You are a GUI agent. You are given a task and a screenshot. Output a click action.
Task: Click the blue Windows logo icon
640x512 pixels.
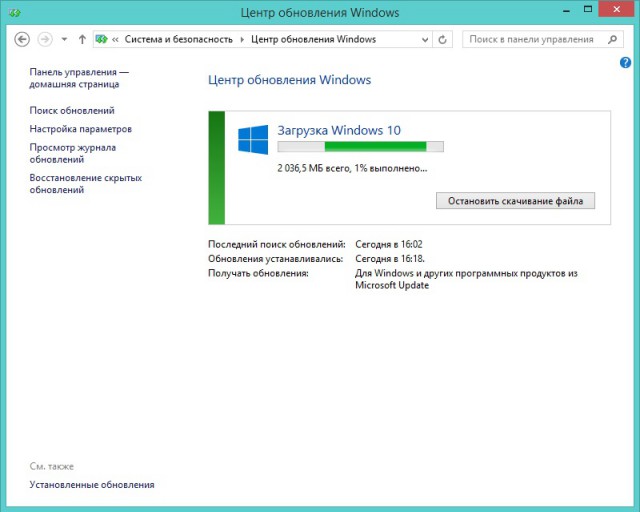click(x=253, y=140)
